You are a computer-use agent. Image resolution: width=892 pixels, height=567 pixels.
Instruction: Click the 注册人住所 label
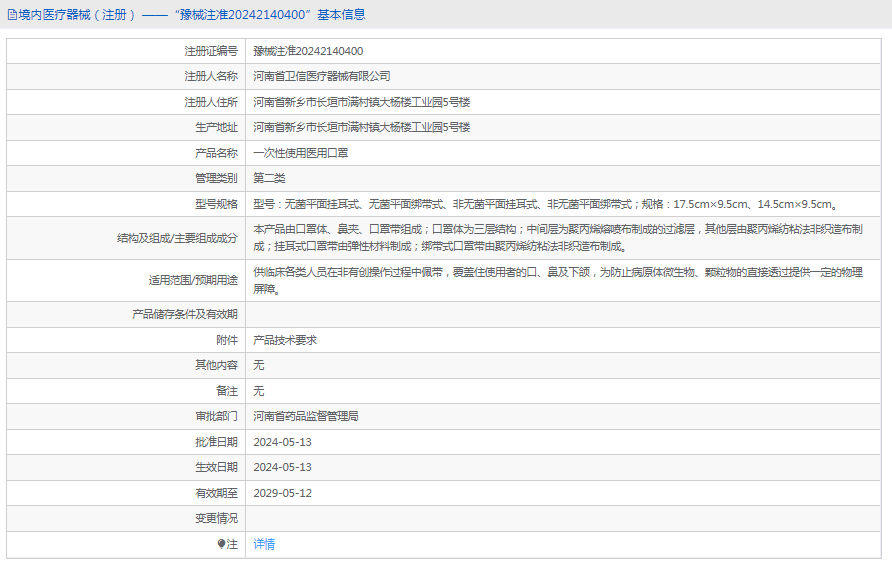(x=211, y=102)
